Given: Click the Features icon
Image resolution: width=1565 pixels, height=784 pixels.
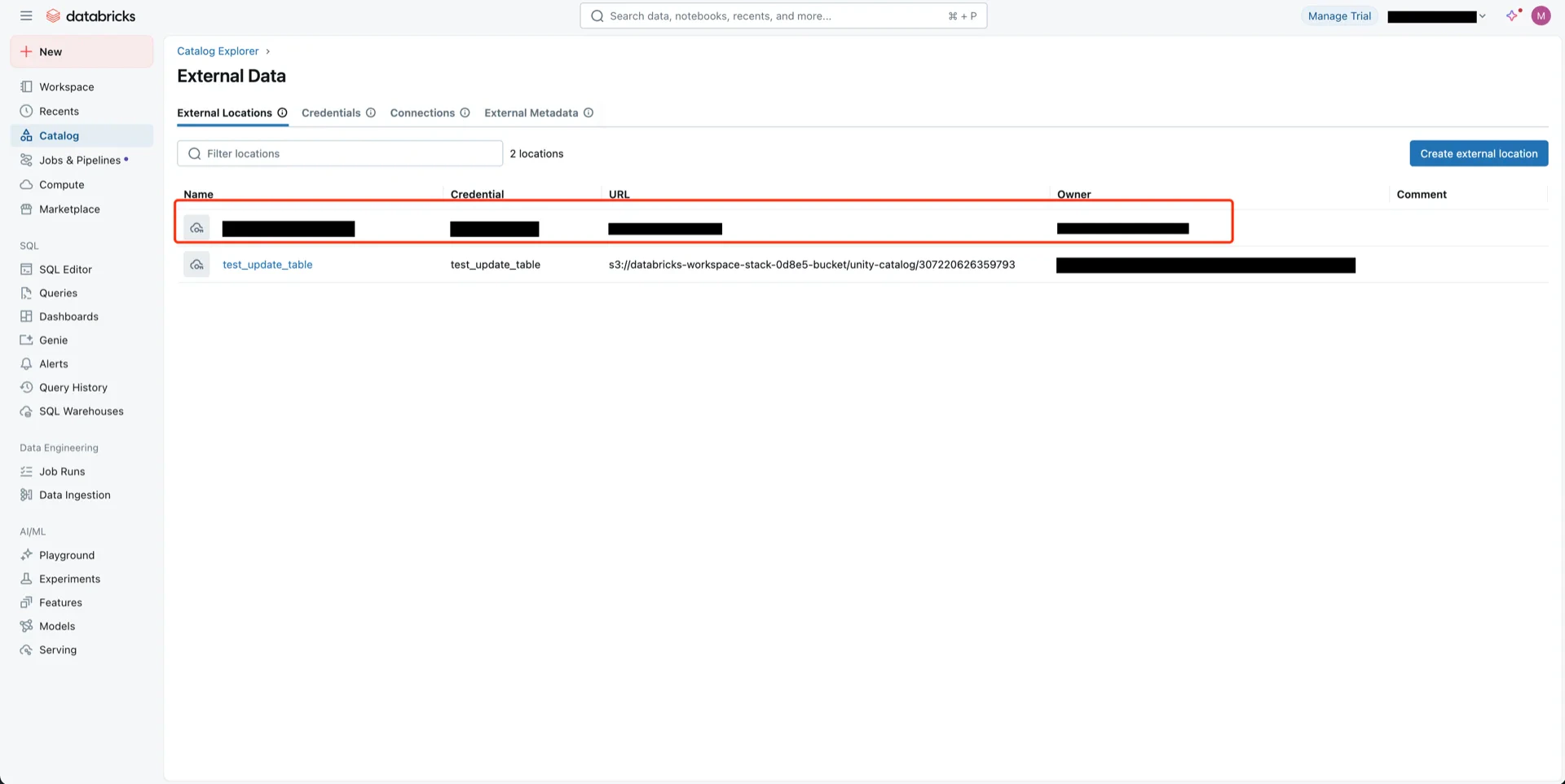Looking at the screenshot, I should tap(26, 602).
